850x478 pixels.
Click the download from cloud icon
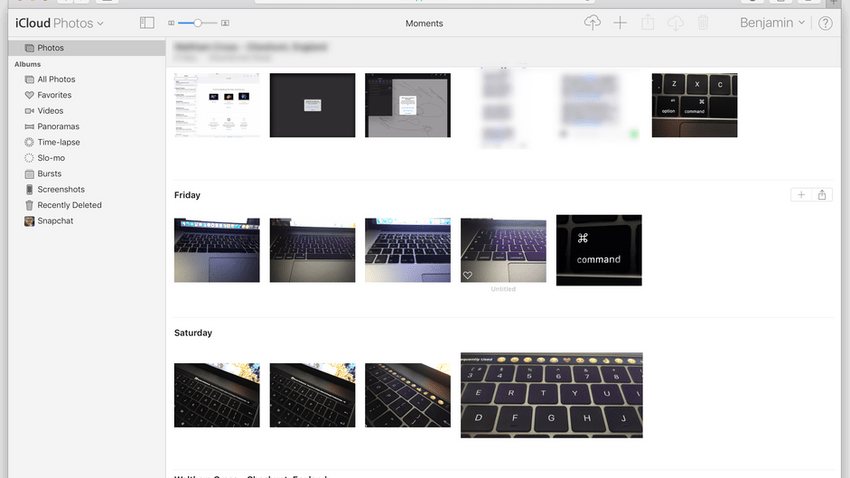[x=675, y=23]
